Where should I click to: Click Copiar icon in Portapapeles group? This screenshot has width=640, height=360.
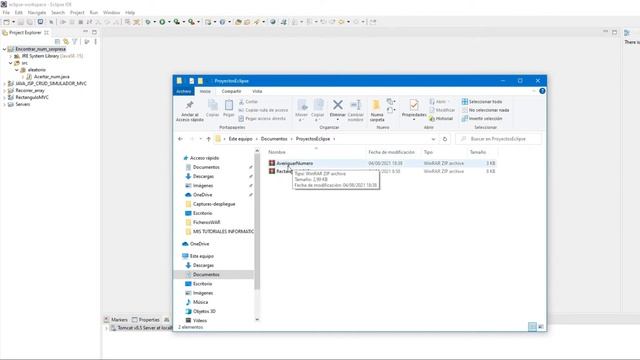tap(213, 105)
